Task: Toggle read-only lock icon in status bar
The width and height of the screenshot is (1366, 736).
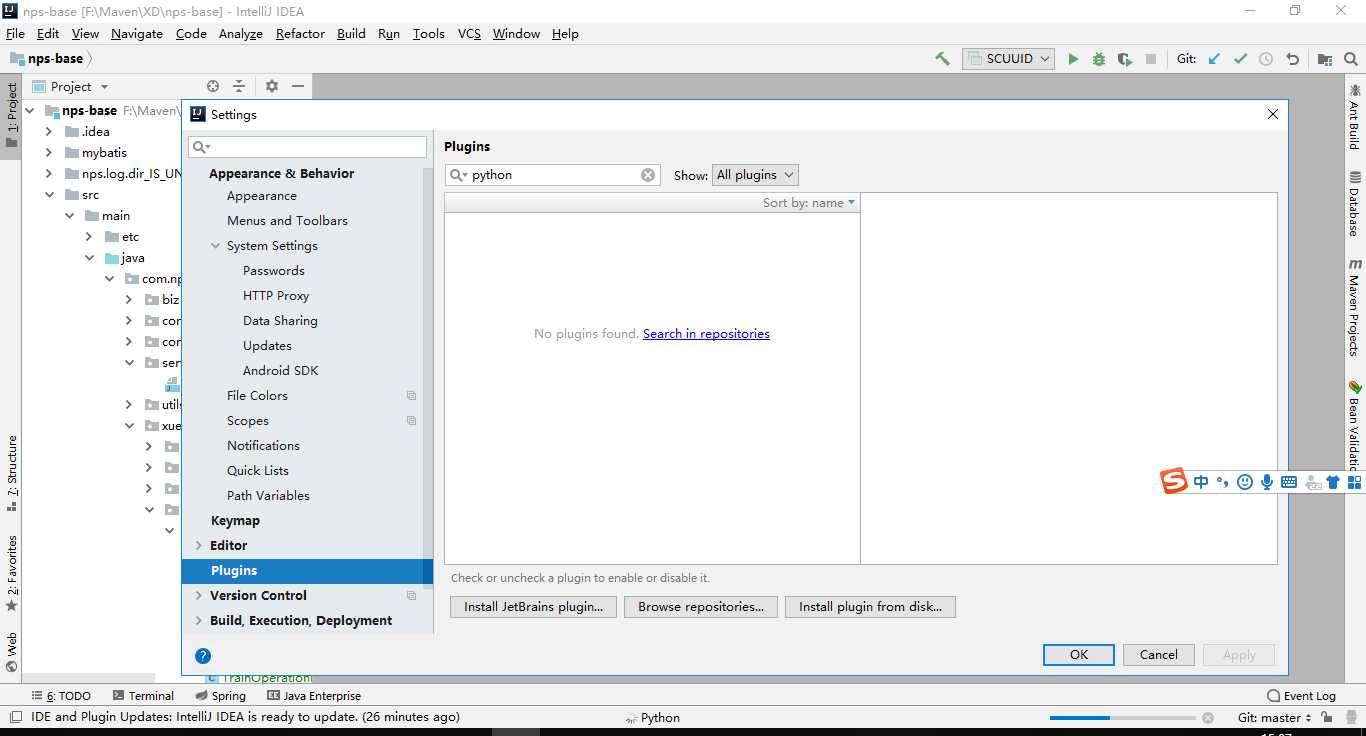Action: (1326, 717)
